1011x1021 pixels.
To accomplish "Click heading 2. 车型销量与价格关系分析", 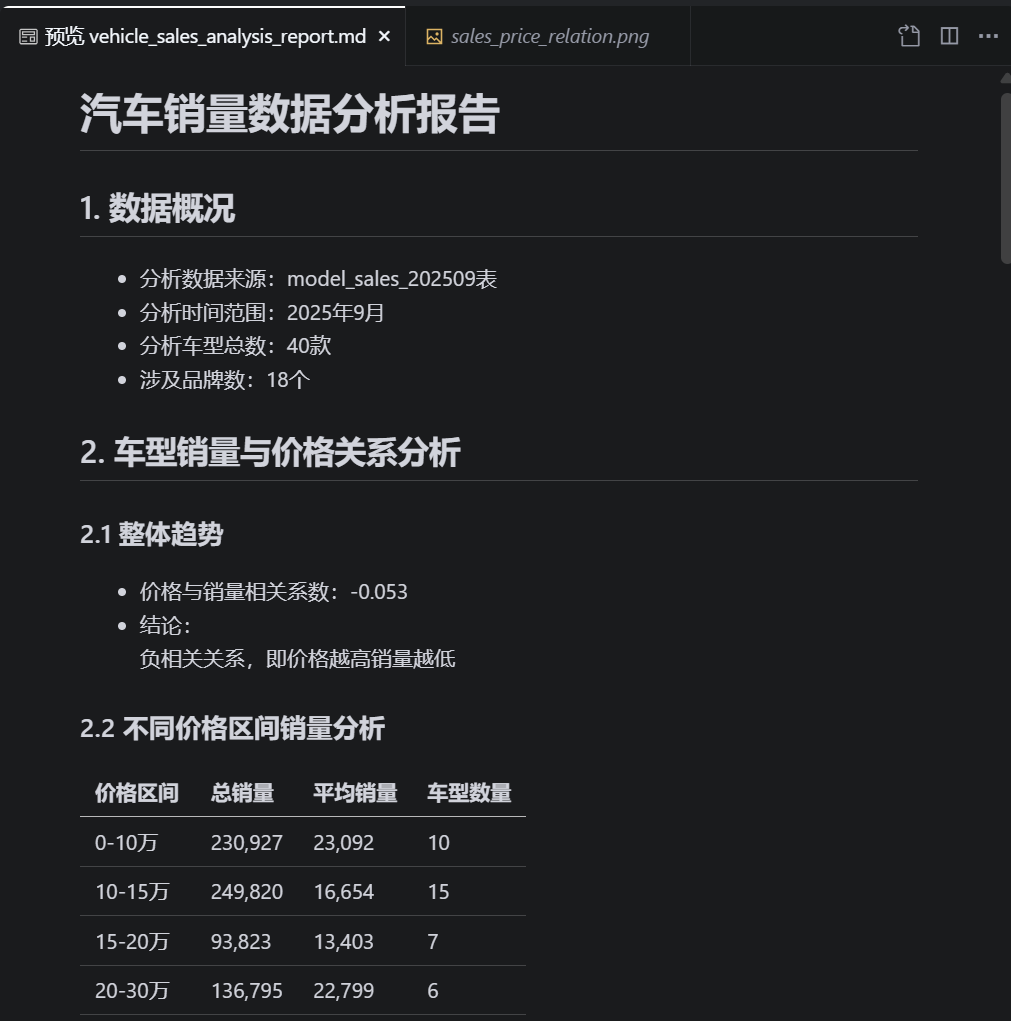I will (x=270, y=452).
